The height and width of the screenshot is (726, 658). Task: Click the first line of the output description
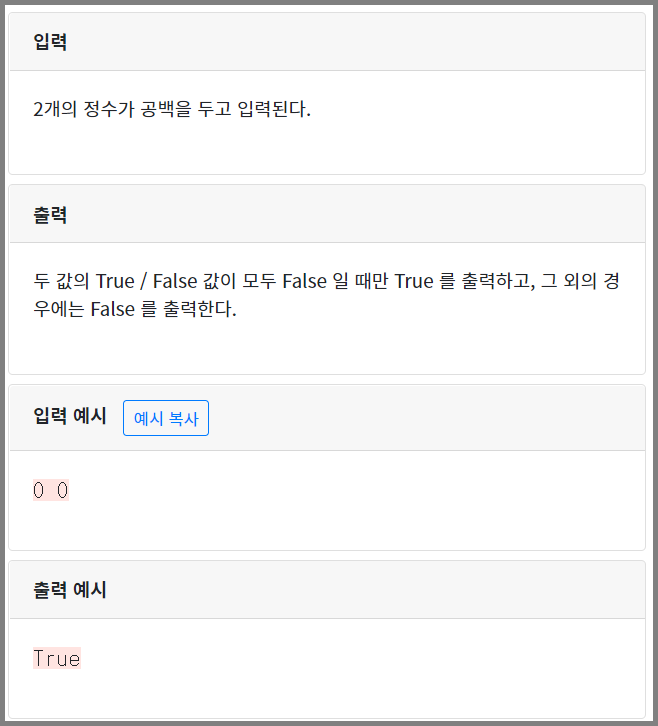click(326, 281)
